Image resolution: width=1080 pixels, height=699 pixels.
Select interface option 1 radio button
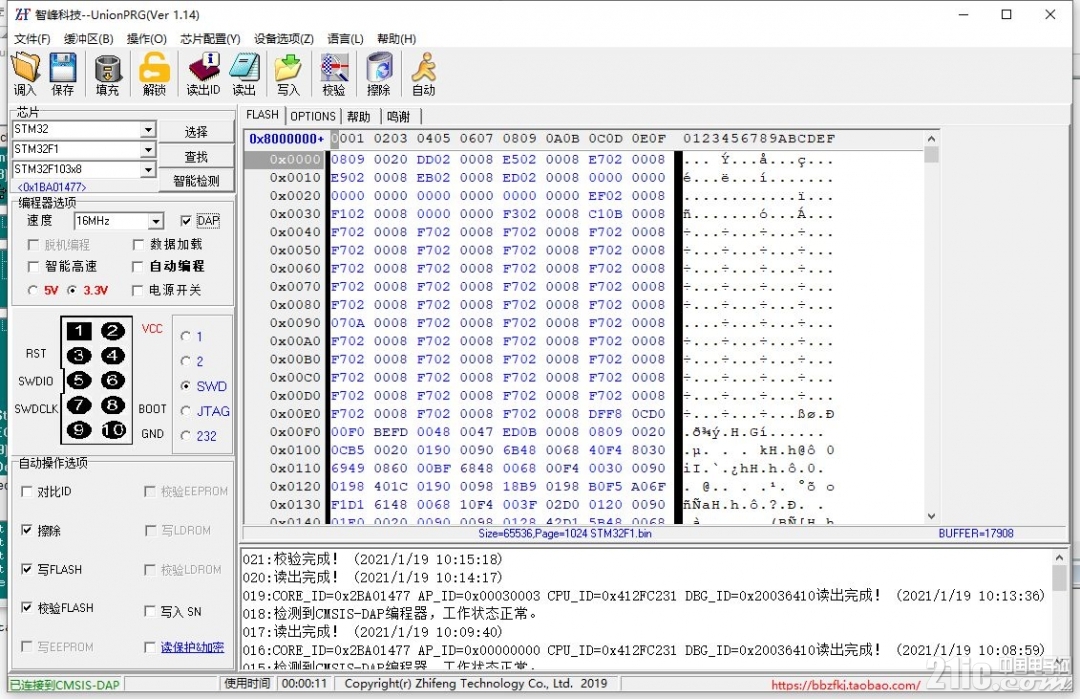click(x=185, y=337)
